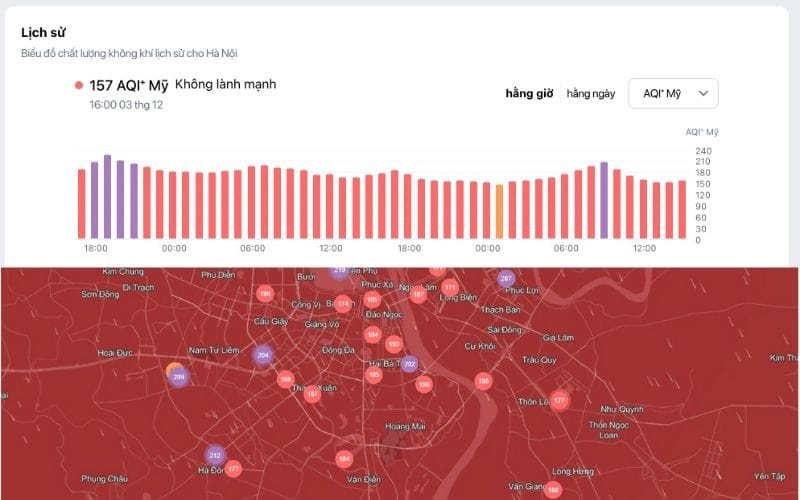Image resolution: width=800 pixels, height=500 pixels.
Task: Click the 174 marker near Công Vị
Action: [343, 303]
